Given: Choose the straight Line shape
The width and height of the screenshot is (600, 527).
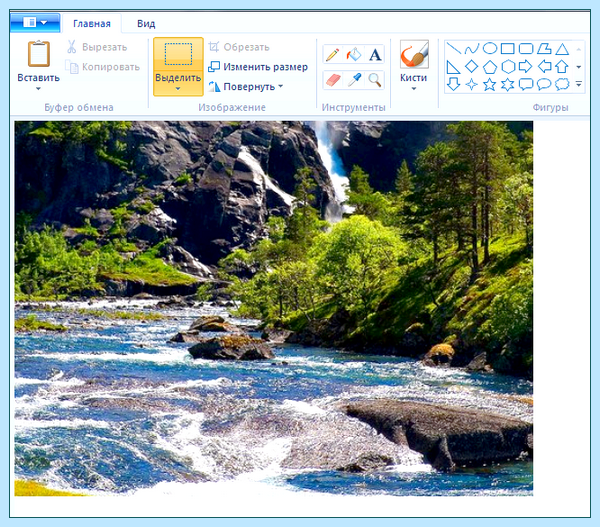Looking at the screenshot, I should (x=454, y=49).
